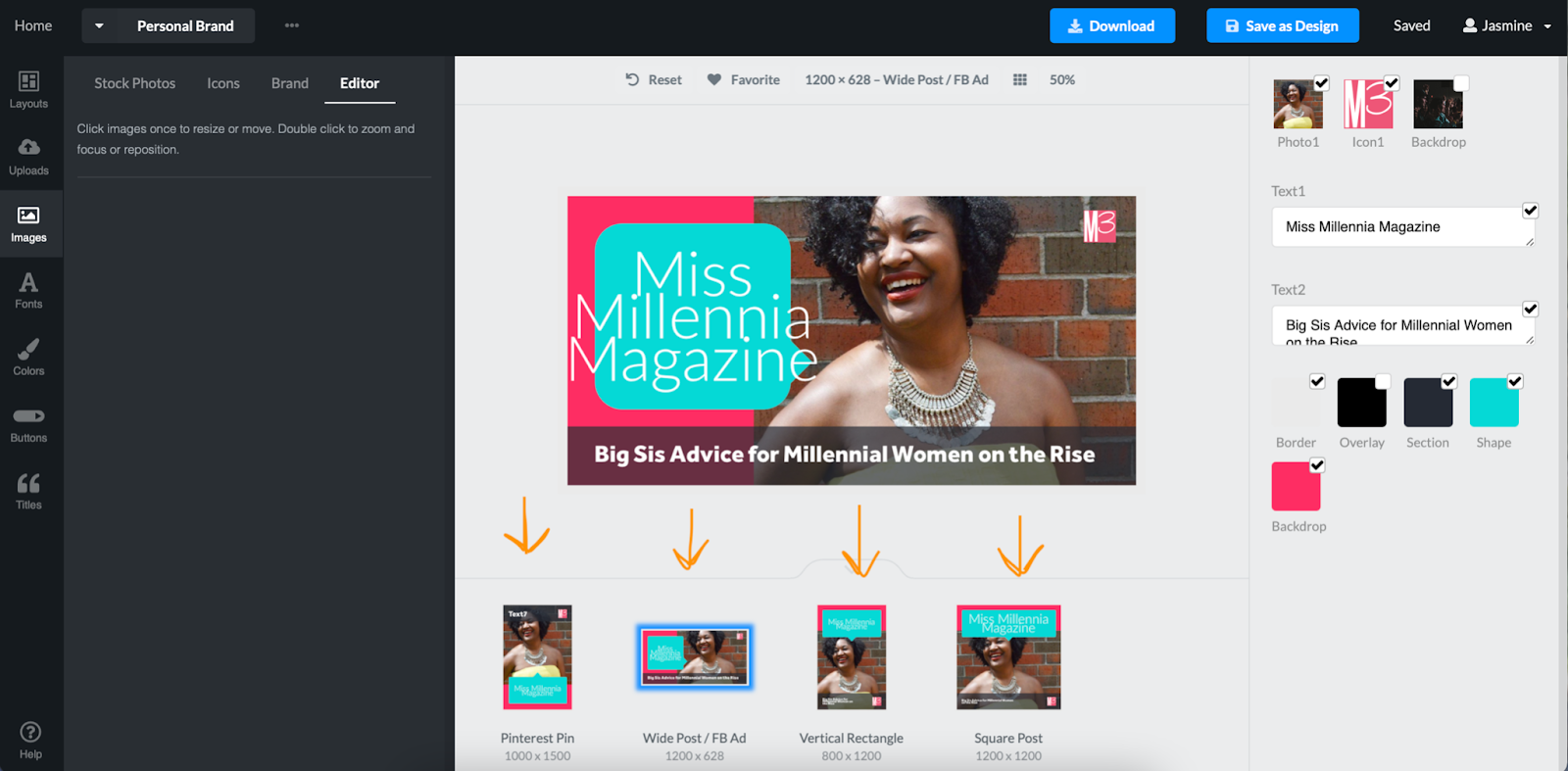Open the Buttons panel
This screenshot has width=1568, height=771.
coord(28,425)
